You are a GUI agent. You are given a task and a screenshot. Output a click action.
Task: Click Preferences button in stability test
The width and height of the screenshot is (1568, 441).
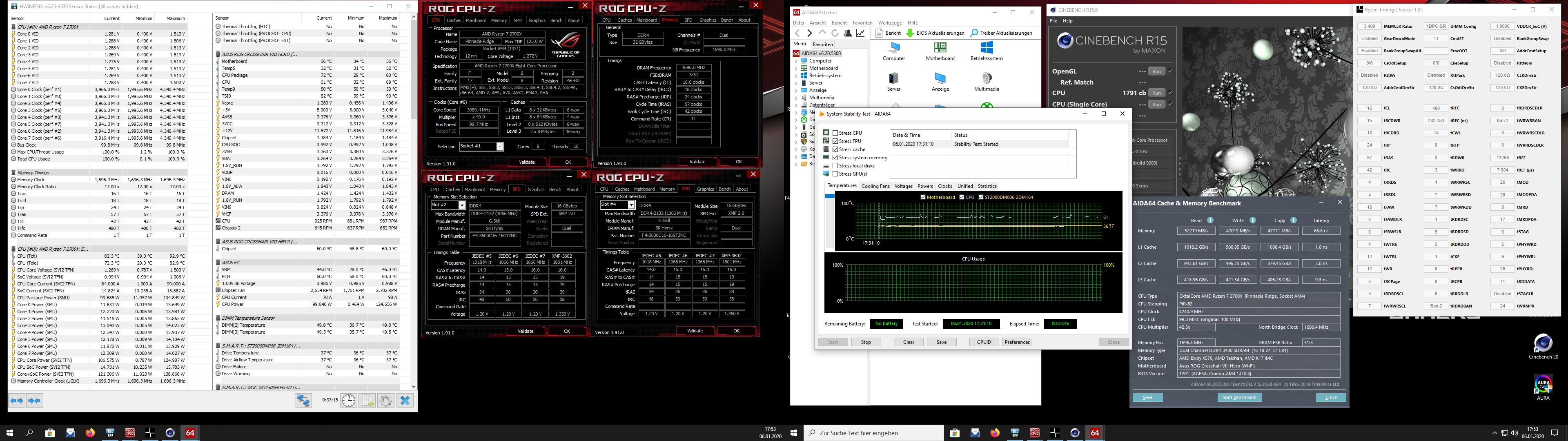click(x=1017, y=342)
